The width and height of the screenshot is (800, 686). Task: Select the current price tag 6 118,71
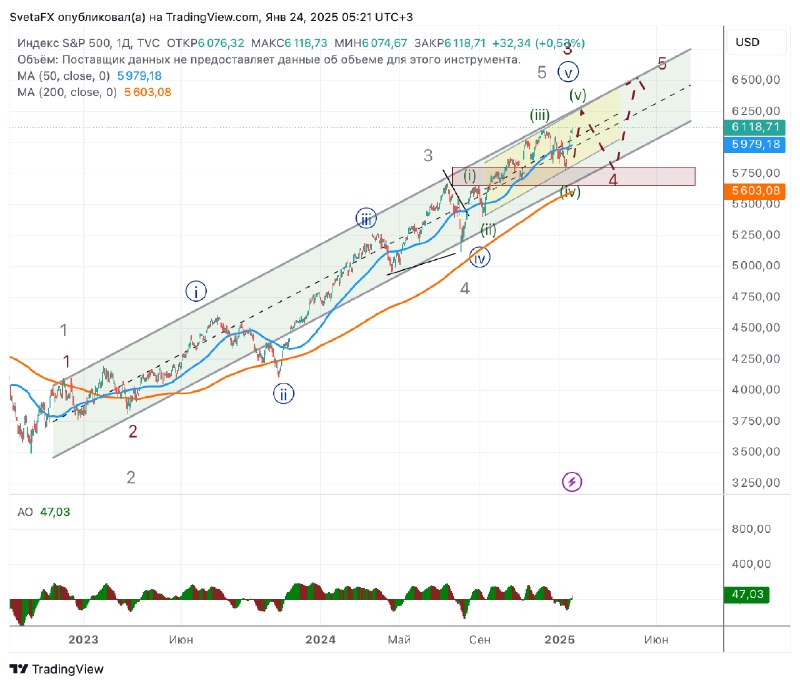coord(755,127)
